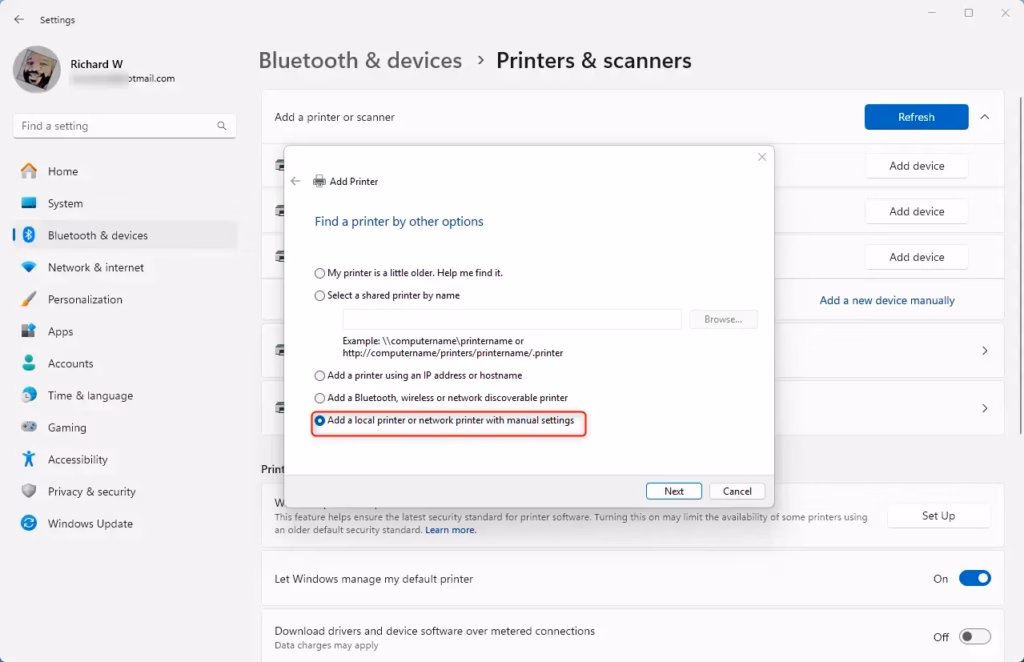Click the Apps icon in sidebar

(29, 331)
